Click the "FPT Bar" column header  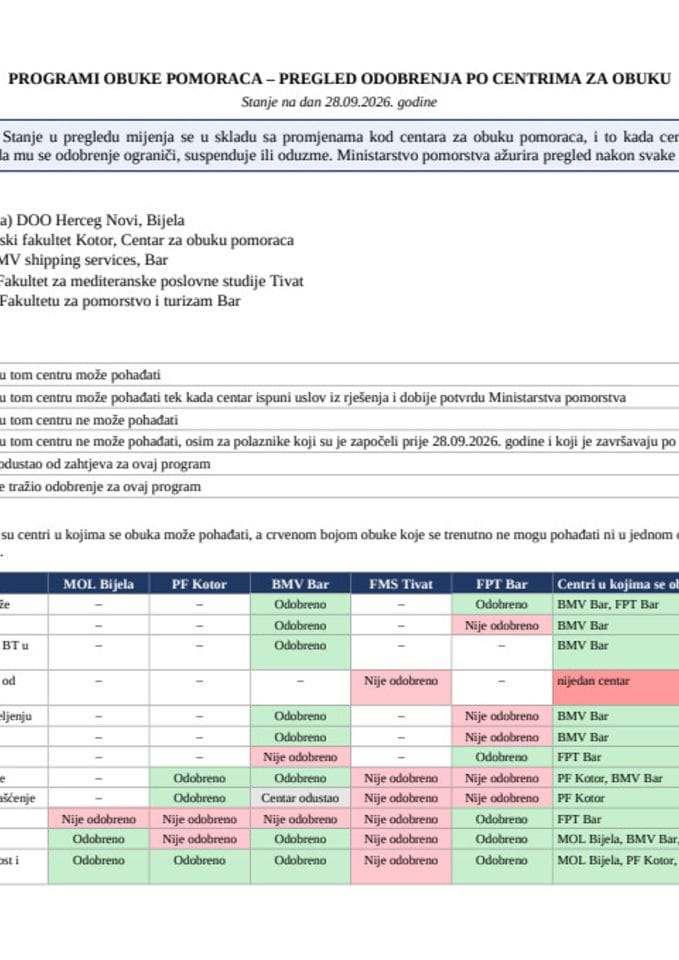point(501,584)
